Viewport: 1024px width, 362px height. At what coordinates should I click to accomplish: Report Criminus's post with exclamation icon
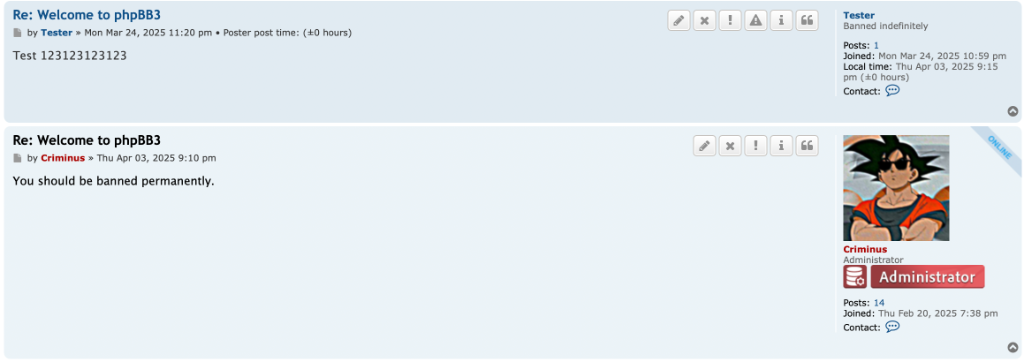[x=756, y=146]
